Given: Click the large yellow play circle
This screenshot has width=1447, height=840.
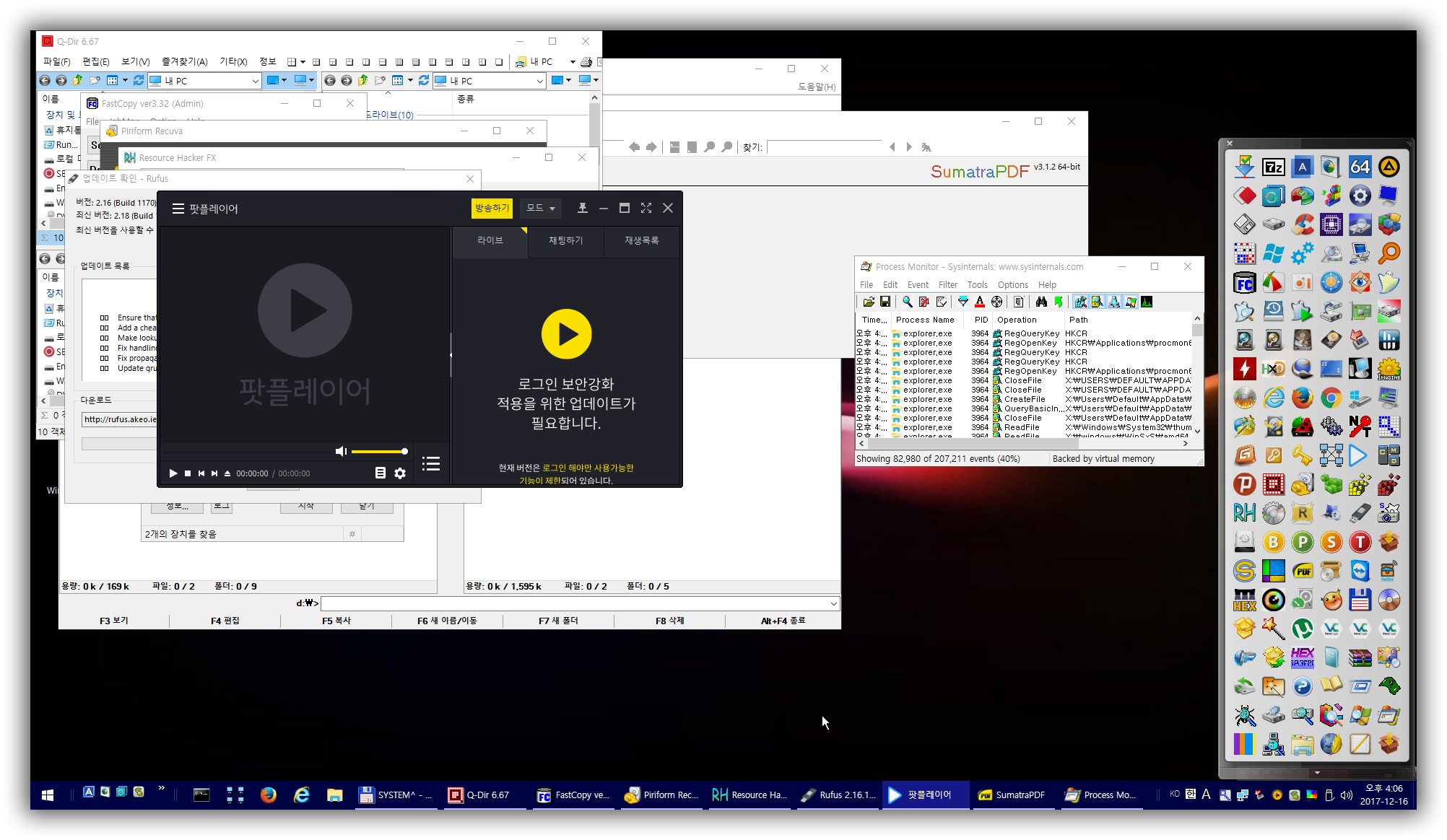Looking at the screenshot, I should 566,334.
